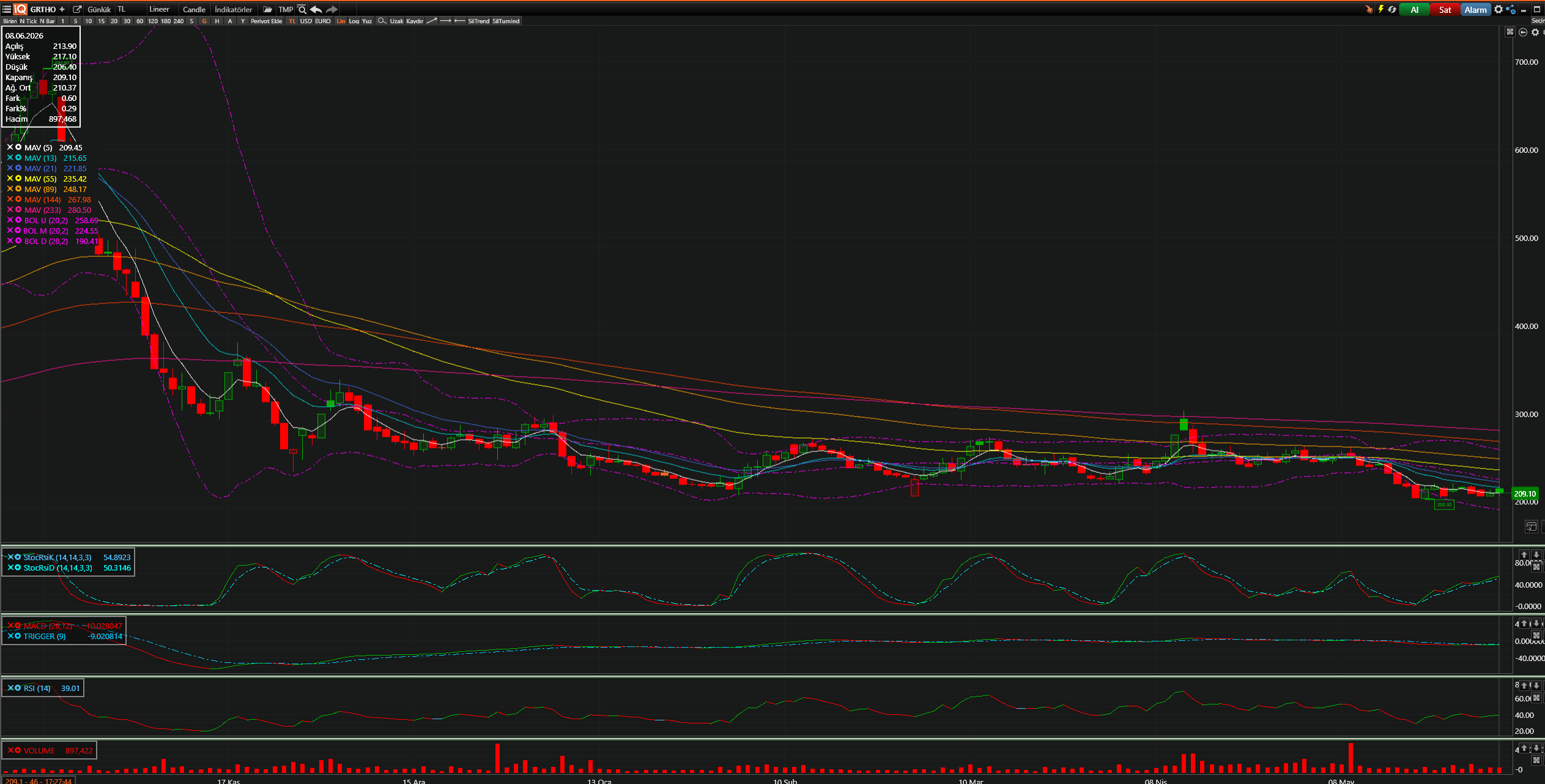Click the blue share icon
The image size is (1545, 784).
tap(1511, 9)
